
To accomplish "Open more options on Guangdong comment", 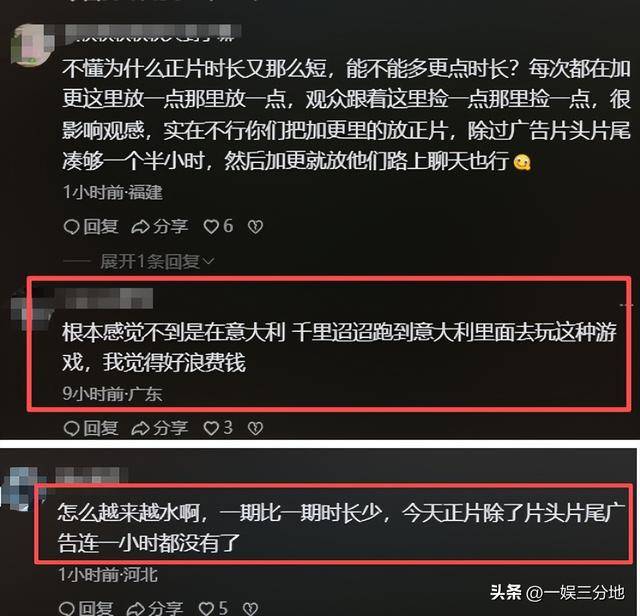I will (627, 305).
